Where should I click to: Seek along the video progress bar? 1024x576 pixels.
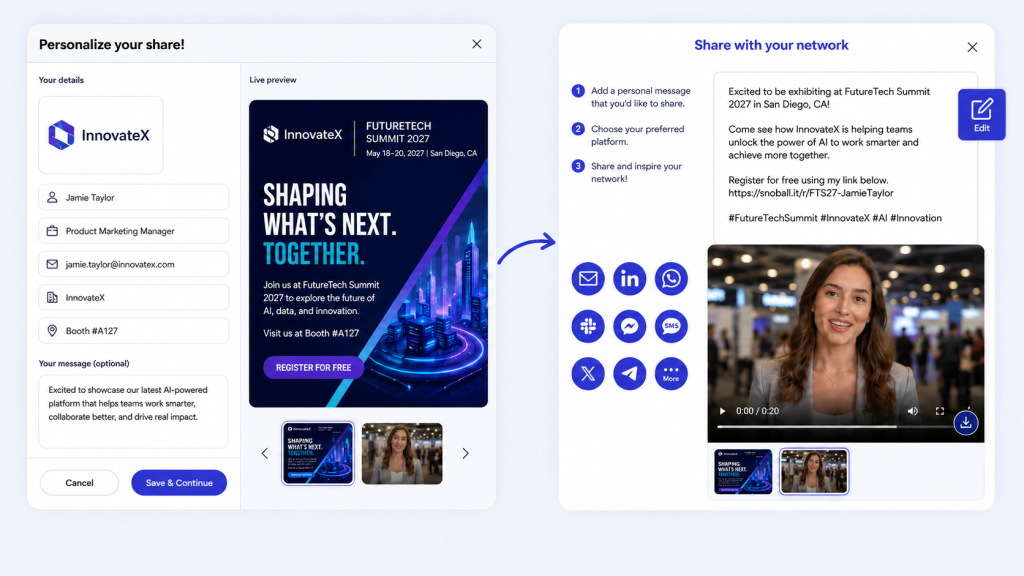[x=835, y=426]
